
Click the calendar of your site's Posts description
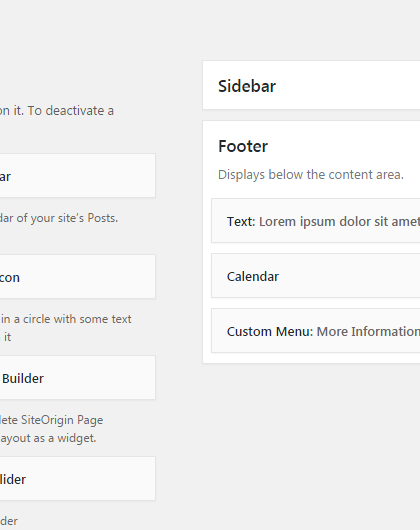[59, 218]
